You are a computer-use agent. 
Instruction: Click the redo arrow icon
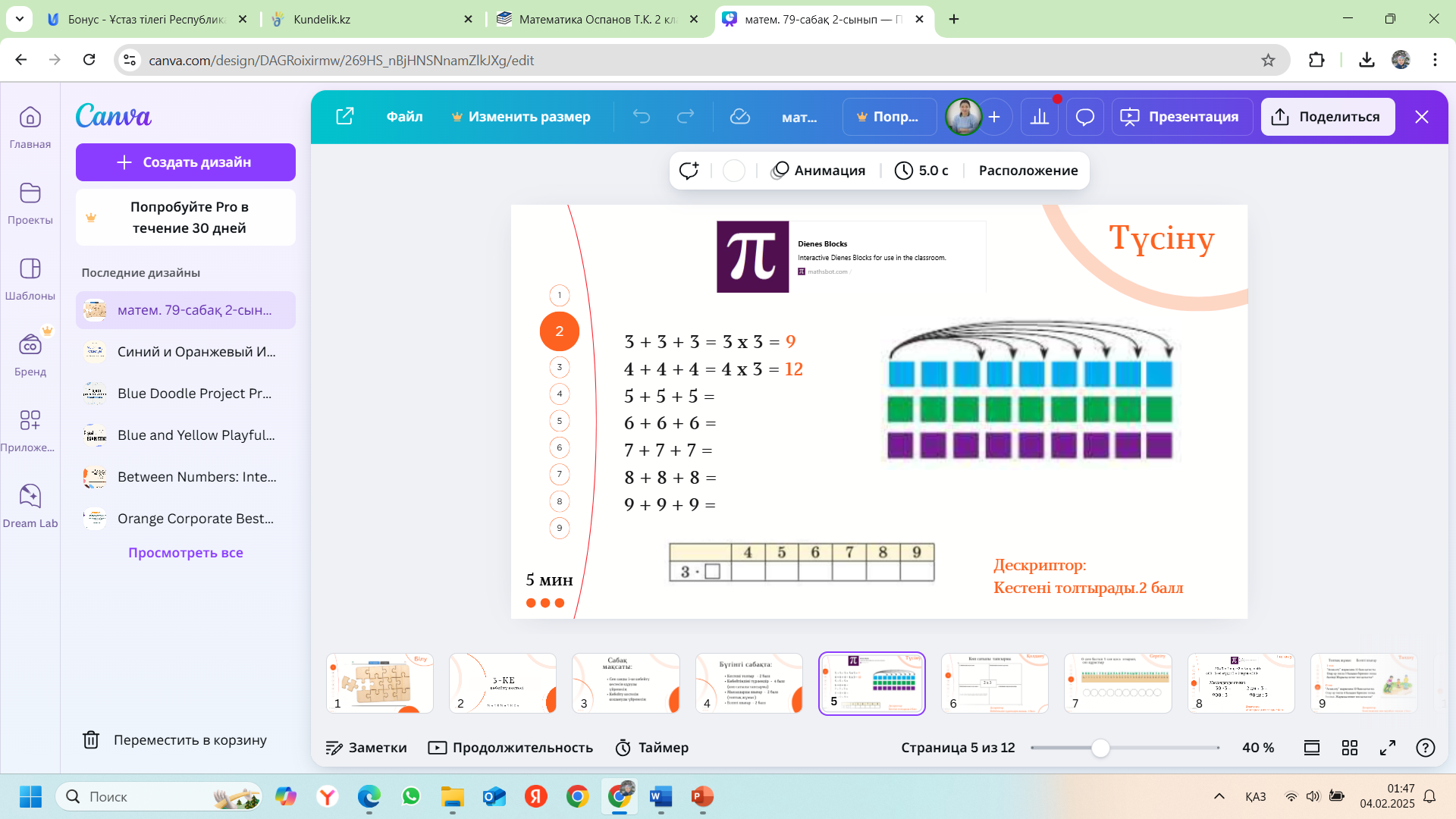[x=686, y=117]
